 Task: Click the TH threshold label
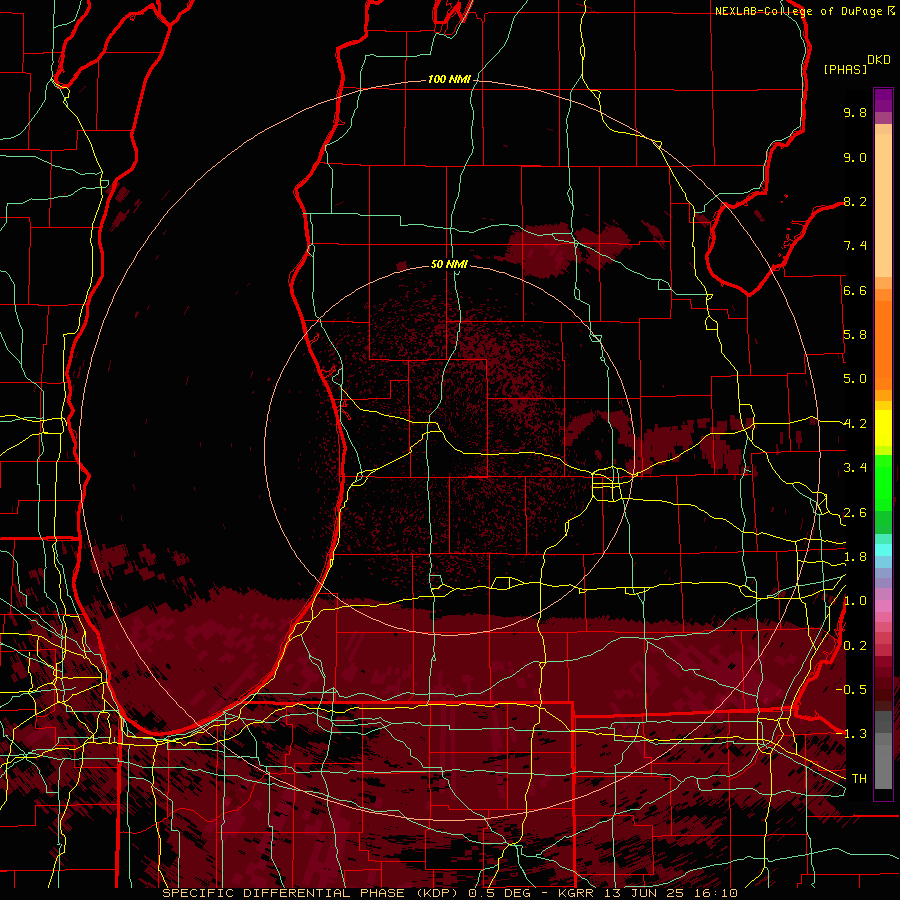point(859,779)
